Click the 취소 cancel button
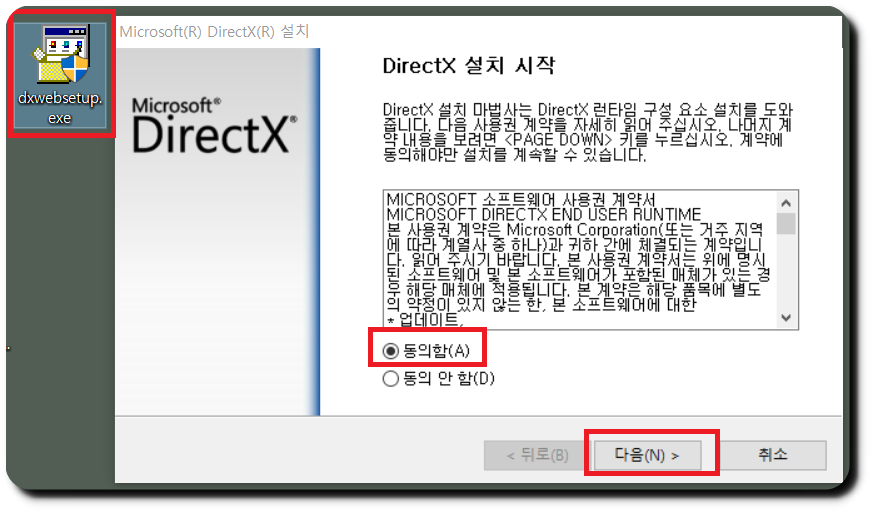The height and width of the screenshot is (512, 872). click(x=773, y=455)
